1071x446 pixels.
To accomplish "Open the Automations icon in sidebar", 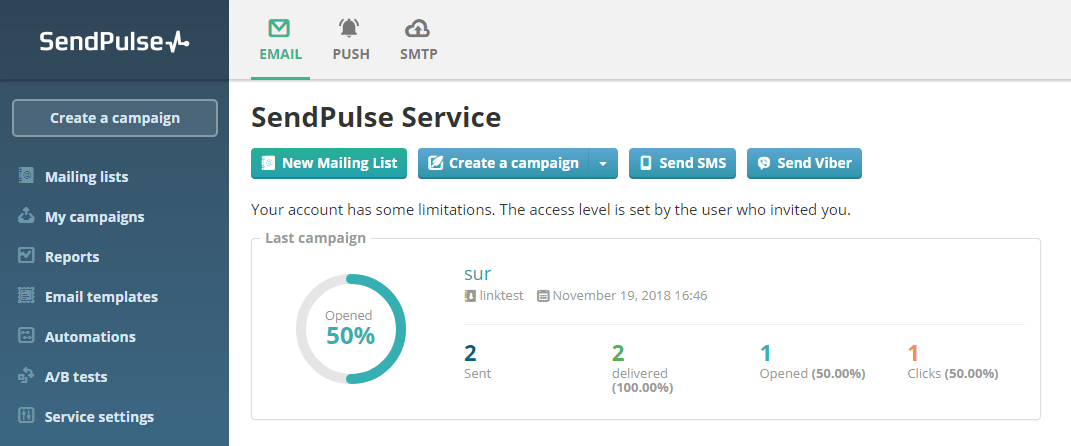I will 26,336.
